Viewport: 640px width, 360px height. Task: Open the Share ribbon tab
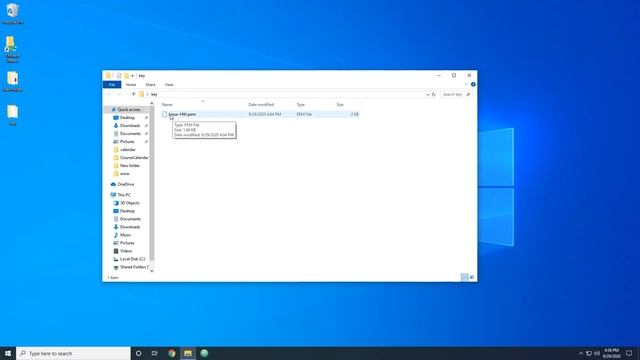pyautogui.click(x=150, y=84)
